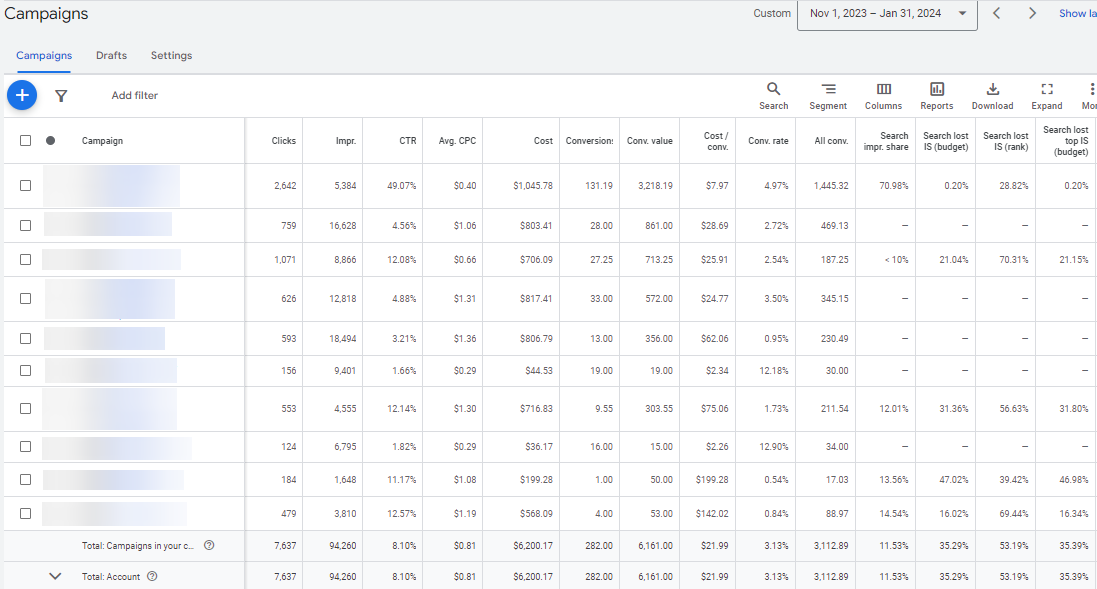Open the Search tool in the table toolbar
The image size is (1097, 589).
point(773,96)
